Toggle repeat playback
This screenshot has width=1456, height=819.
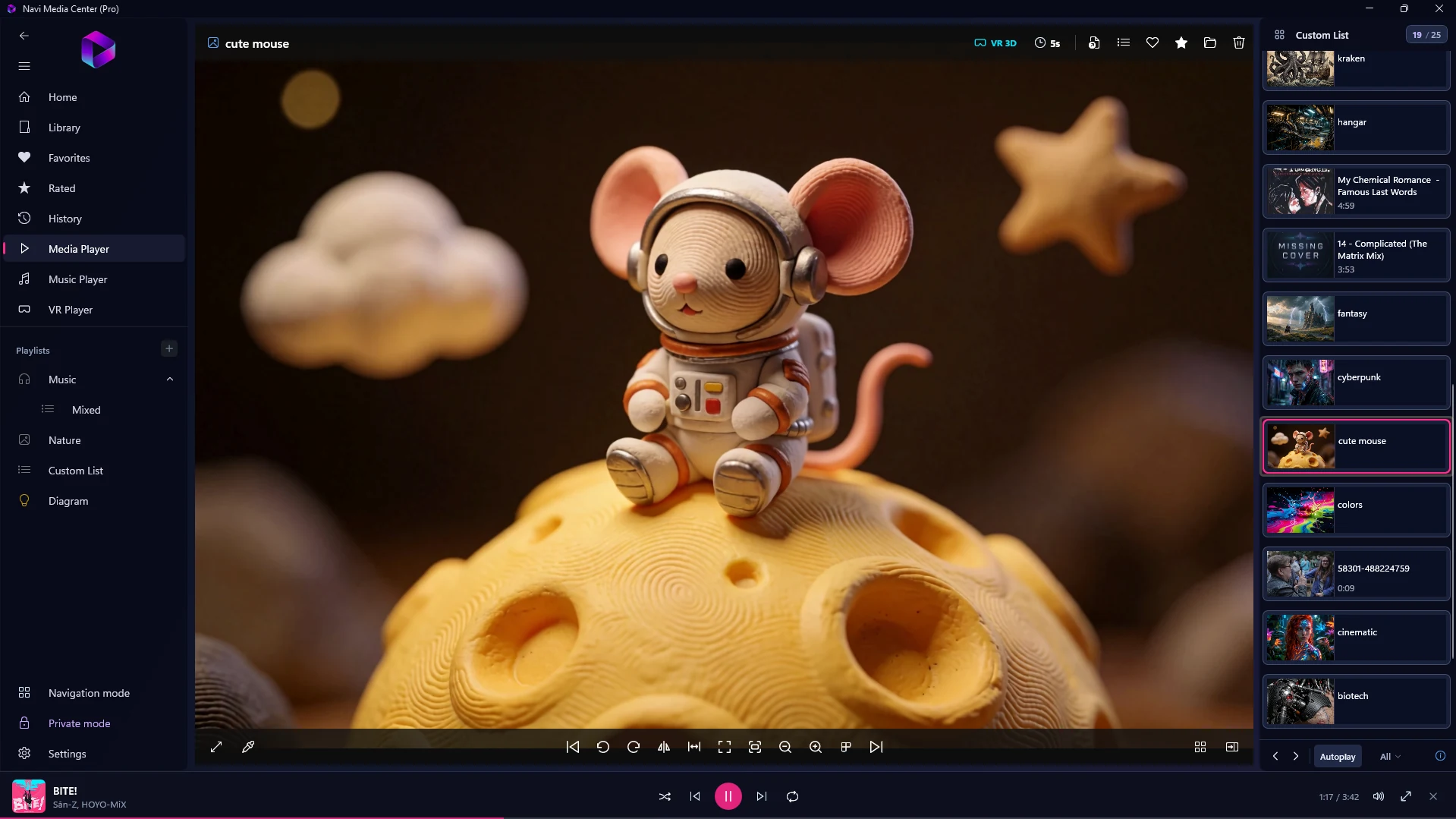tap(792, 796)
